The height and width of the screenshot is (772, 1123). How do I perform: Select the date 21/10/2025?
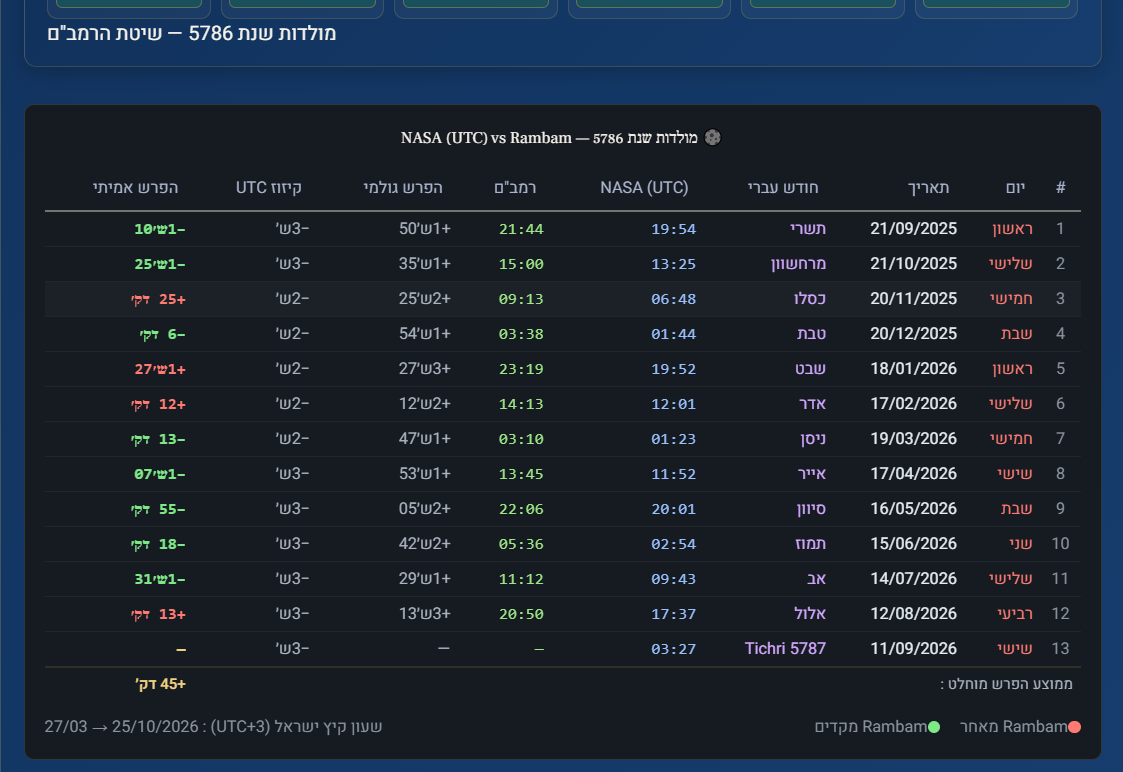pyautogui.click(x=913, y=264)
